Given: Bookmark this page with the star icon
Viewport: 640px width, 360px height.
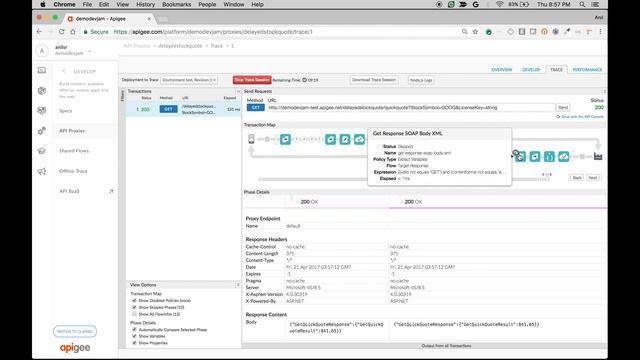Looking at the screenshot, I should pos(475,31).
